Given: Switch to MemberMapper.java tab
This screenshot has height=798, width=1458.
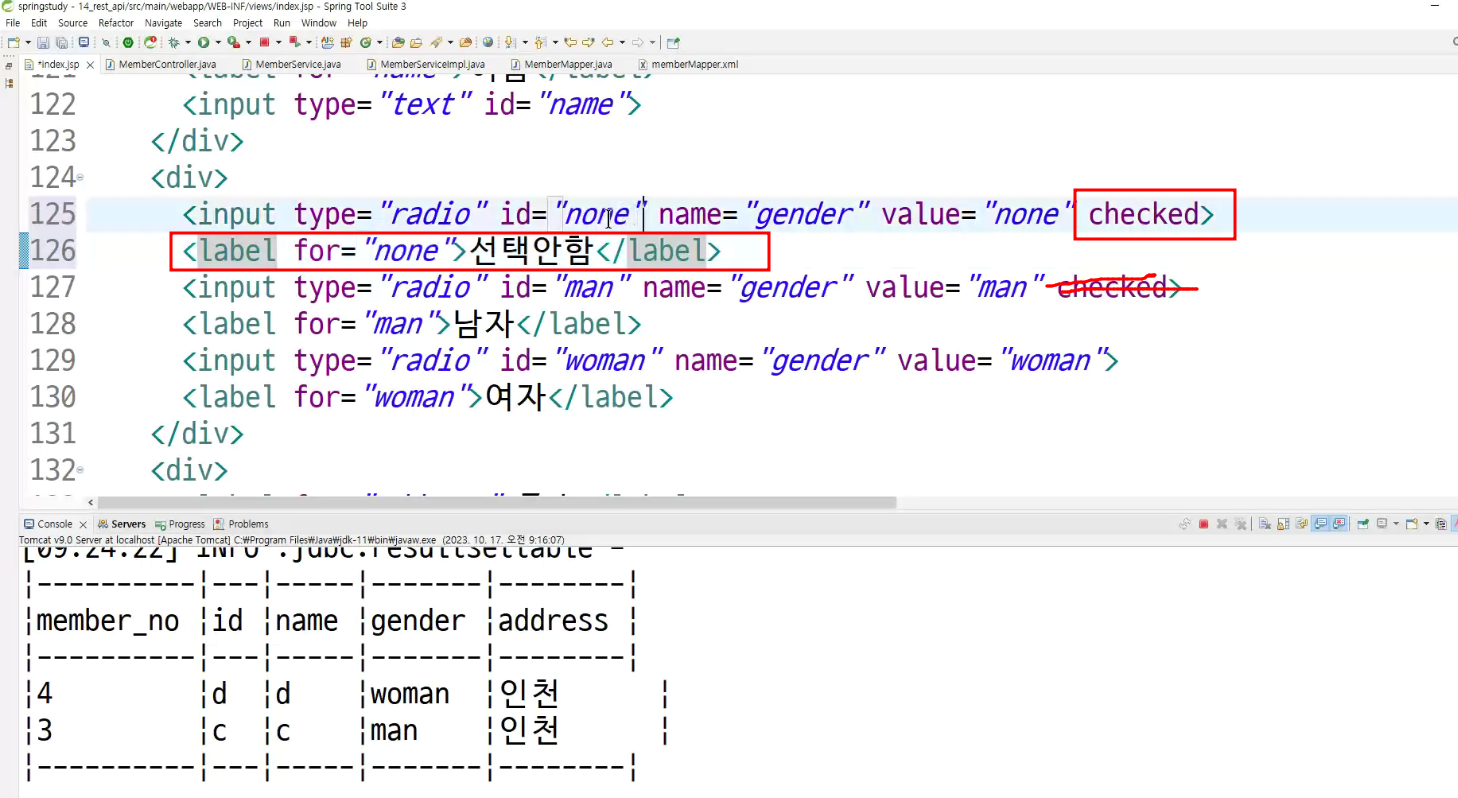Looking at the screenshot, I should pyautogui.click(x=561, y=64).
